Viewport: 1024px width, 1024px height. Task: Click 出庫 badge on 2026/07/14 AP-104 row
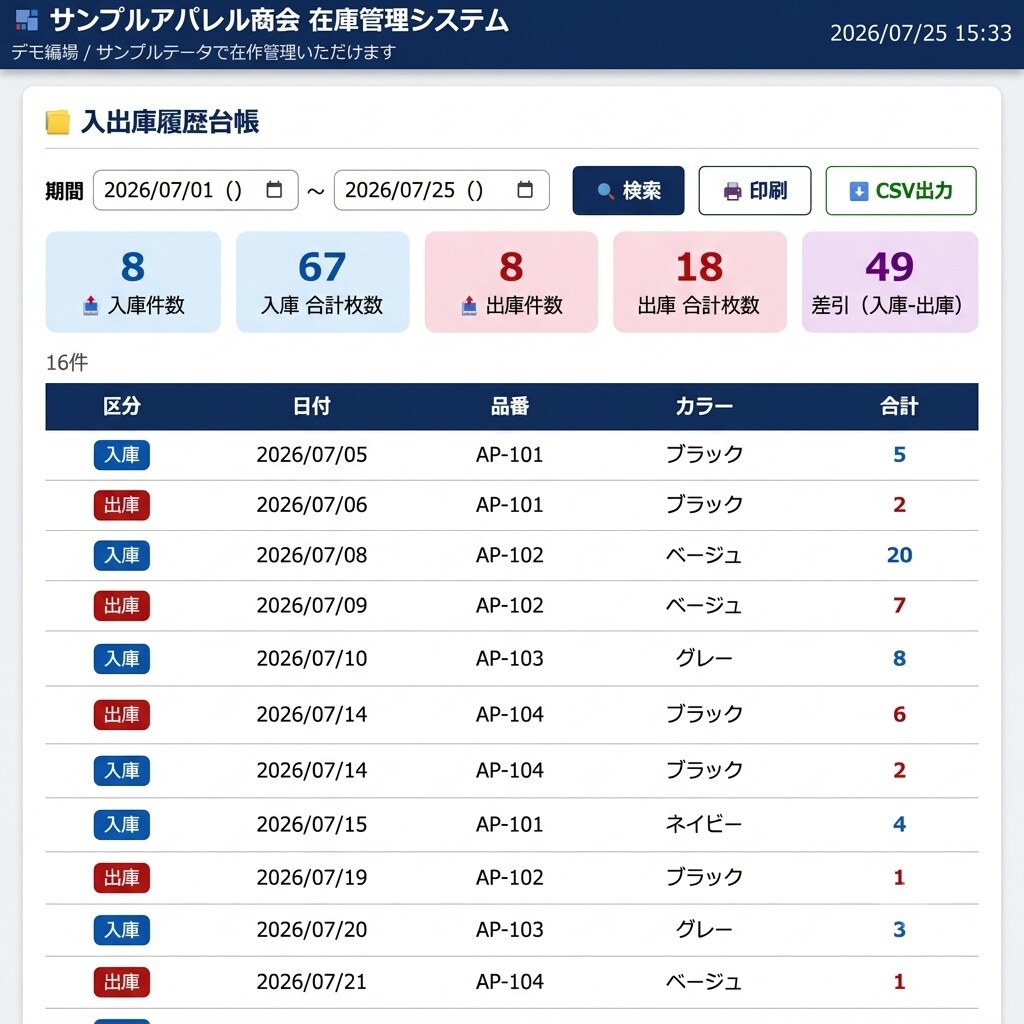(122, 714)
